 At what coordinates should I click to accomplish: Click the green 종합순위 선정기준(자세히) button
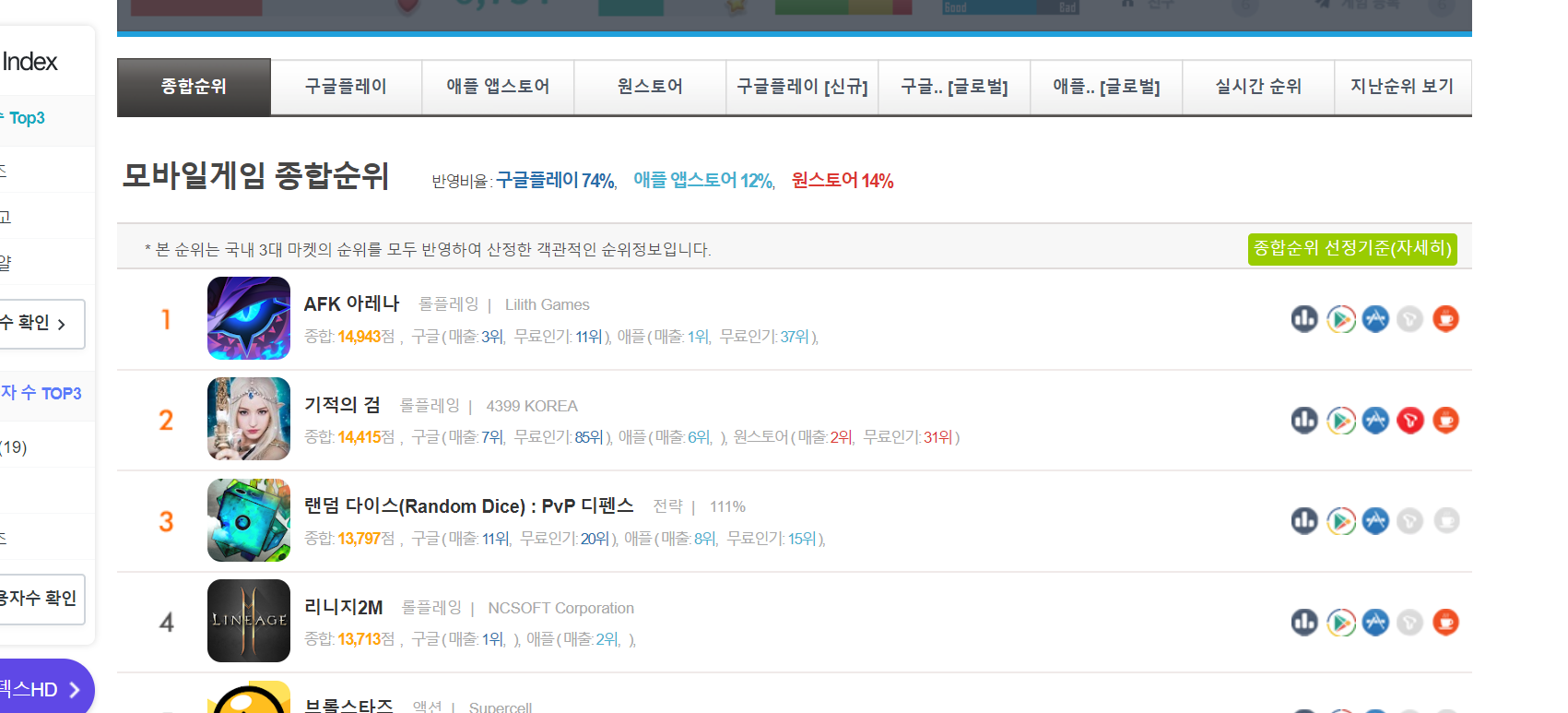click(x=1352, y=249)
